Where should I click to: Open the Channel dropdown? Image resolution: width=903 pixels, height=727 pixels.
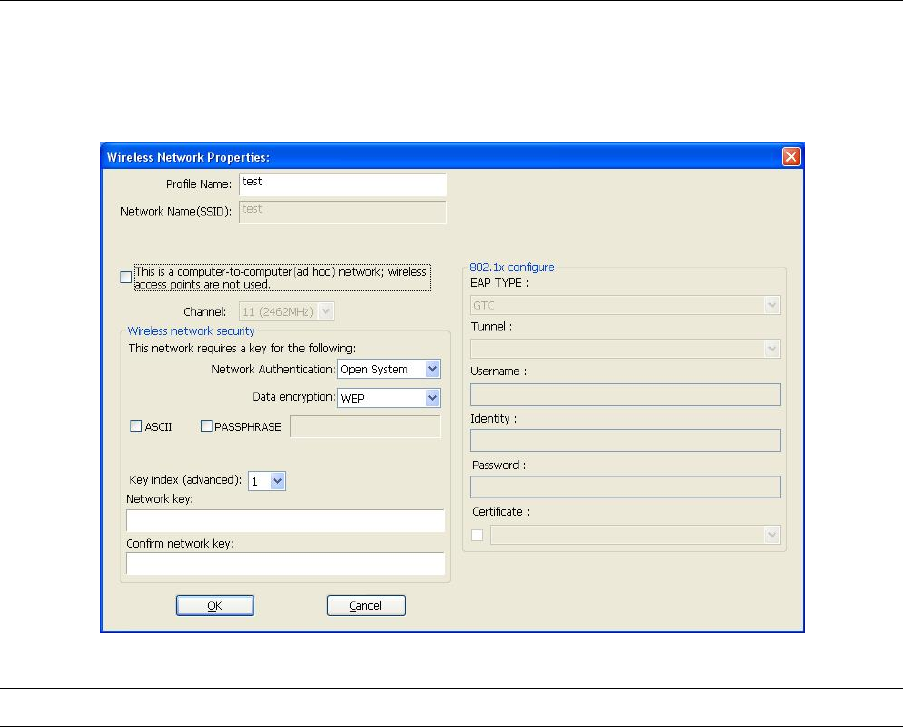click(x=287, y=312)
